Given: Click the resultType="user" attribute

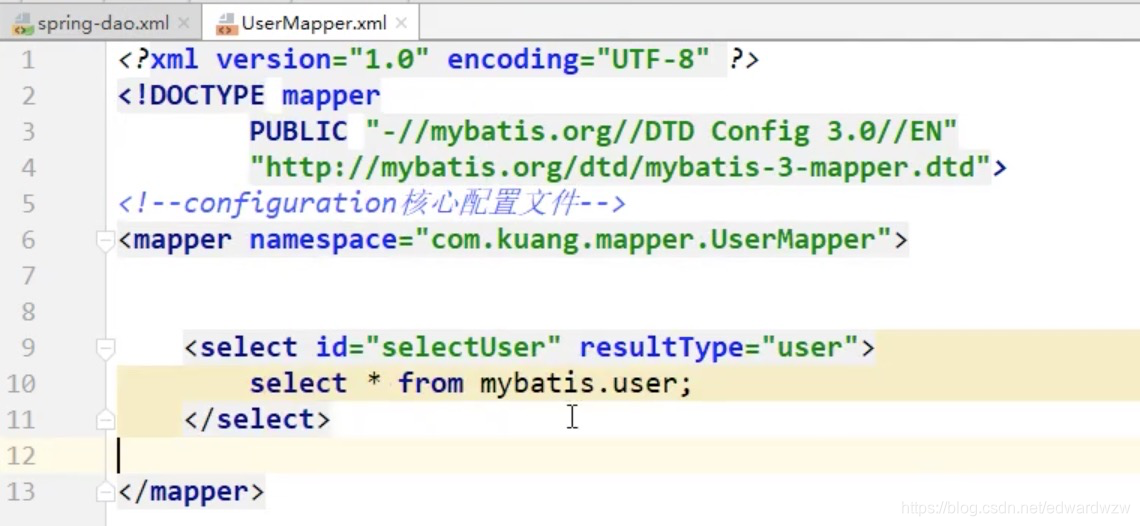Looking at the screenshot, I should (718, 348).
